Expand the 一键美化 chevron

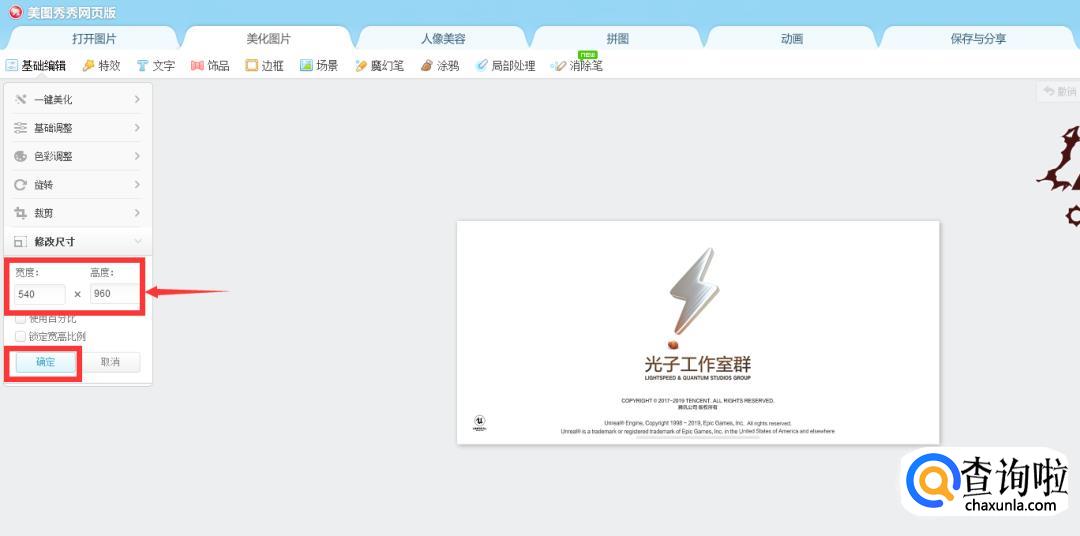[137, 100]
